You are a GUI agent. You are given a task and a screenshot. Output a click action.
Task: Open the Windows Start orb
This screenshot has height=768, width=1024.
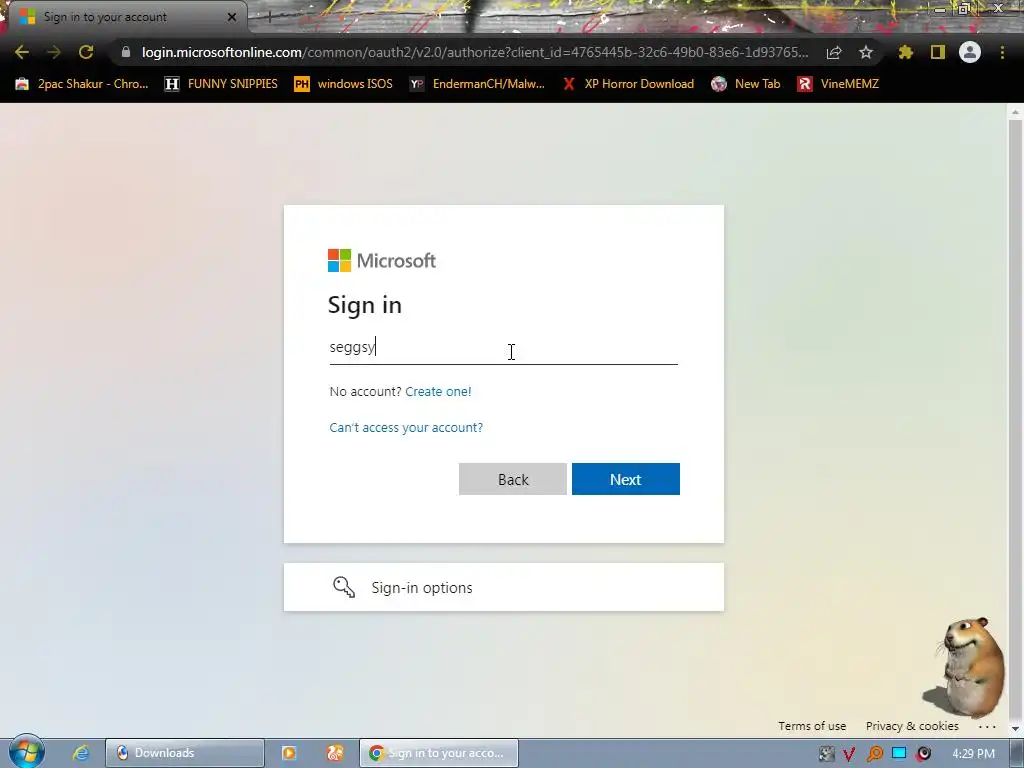[26, 752]
